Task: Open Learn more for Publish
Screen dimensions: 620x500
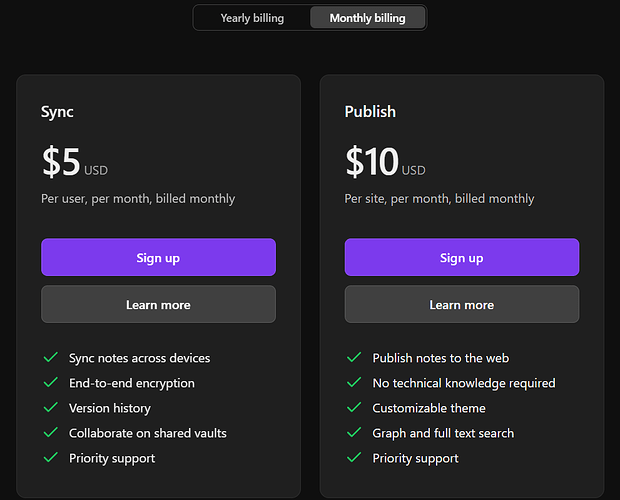Action: (461, 304)
